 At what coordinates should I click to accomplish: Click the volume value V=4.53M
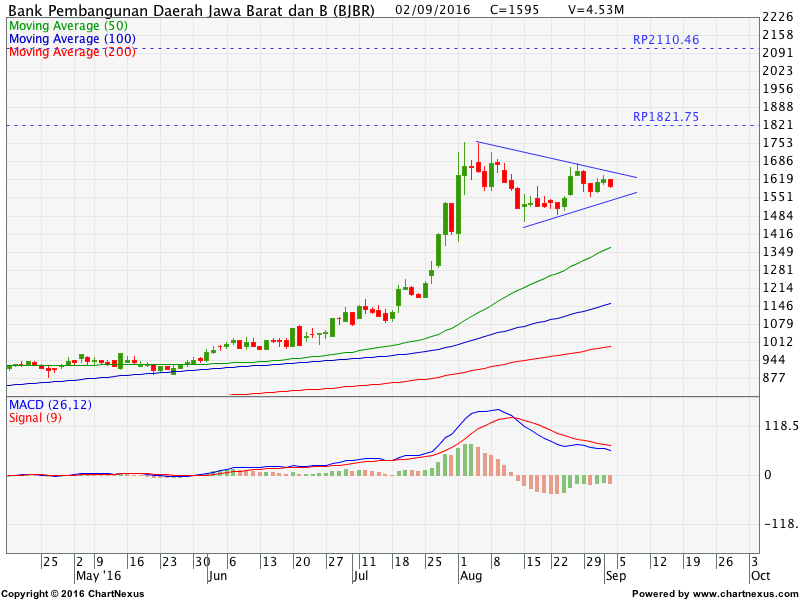pyautogui.click(x=596, y=10)
